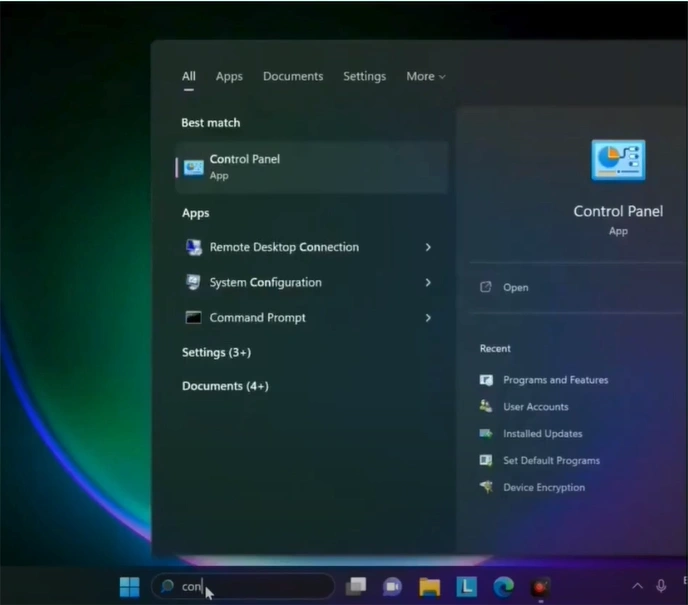
Task: Click Open in the preview pane
Action: pos(516,288)
